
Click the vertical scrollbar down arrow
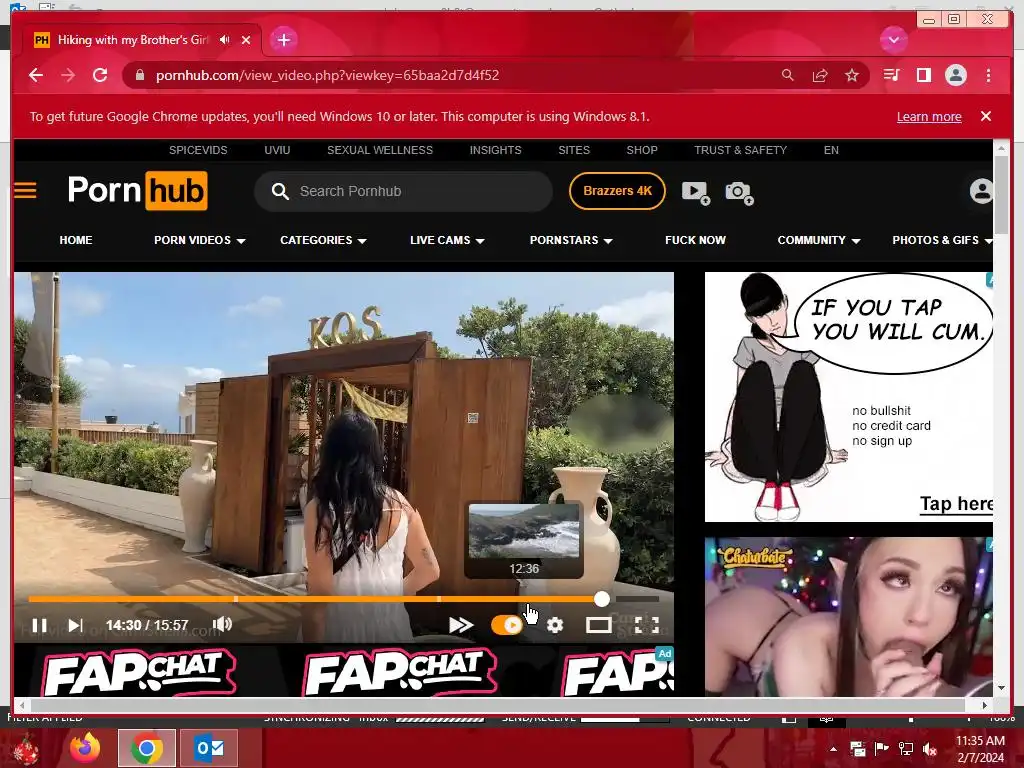tap(1001, 688)
